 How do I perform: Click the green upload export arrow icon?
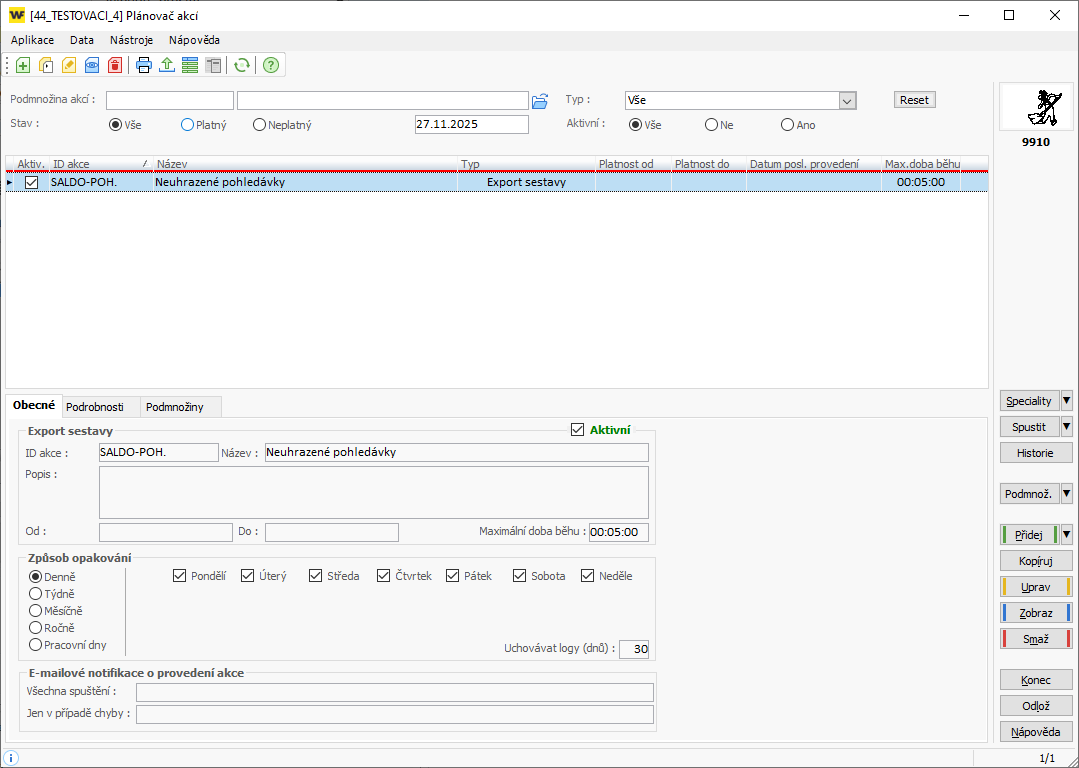(x=167, y=66)
